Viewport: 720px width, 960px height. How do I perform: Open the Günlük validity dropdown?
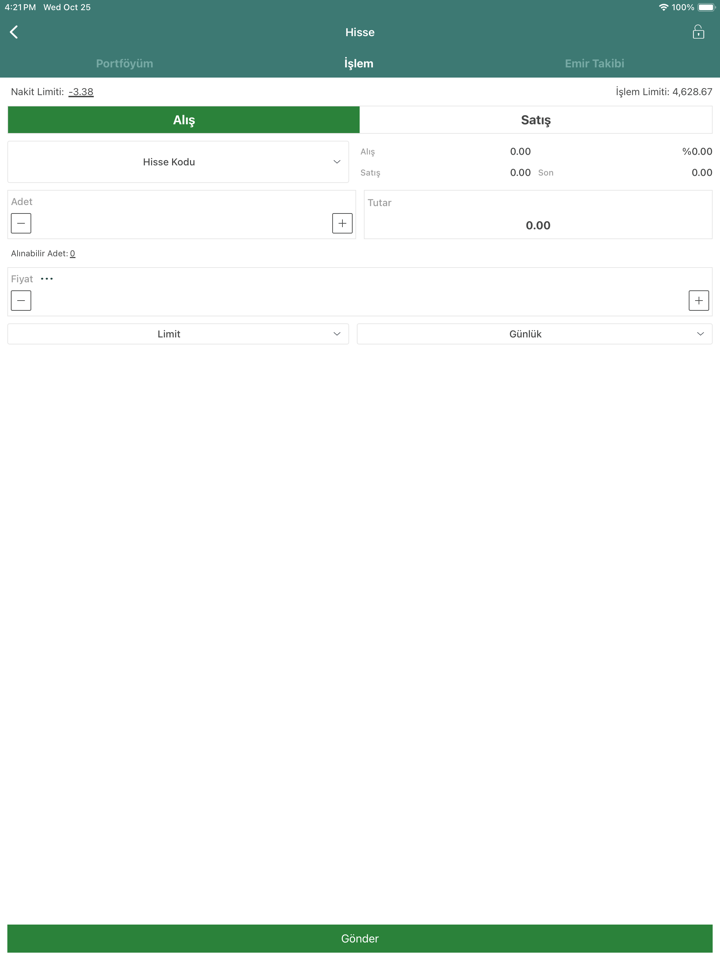pyautogui.click(x=534, y=334)
